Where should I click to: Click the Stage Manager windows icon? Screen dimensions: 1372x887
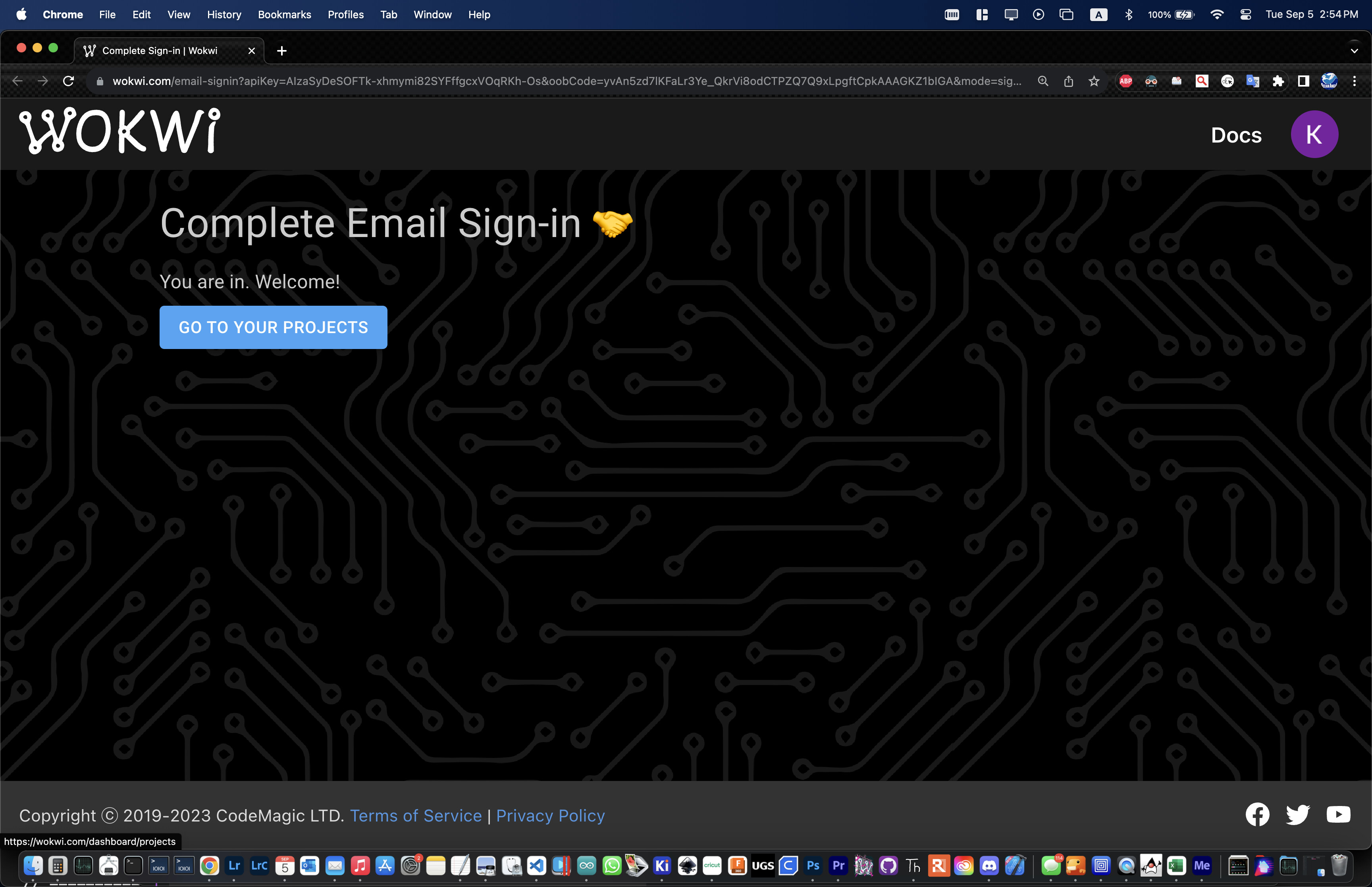pos(1066,14)
